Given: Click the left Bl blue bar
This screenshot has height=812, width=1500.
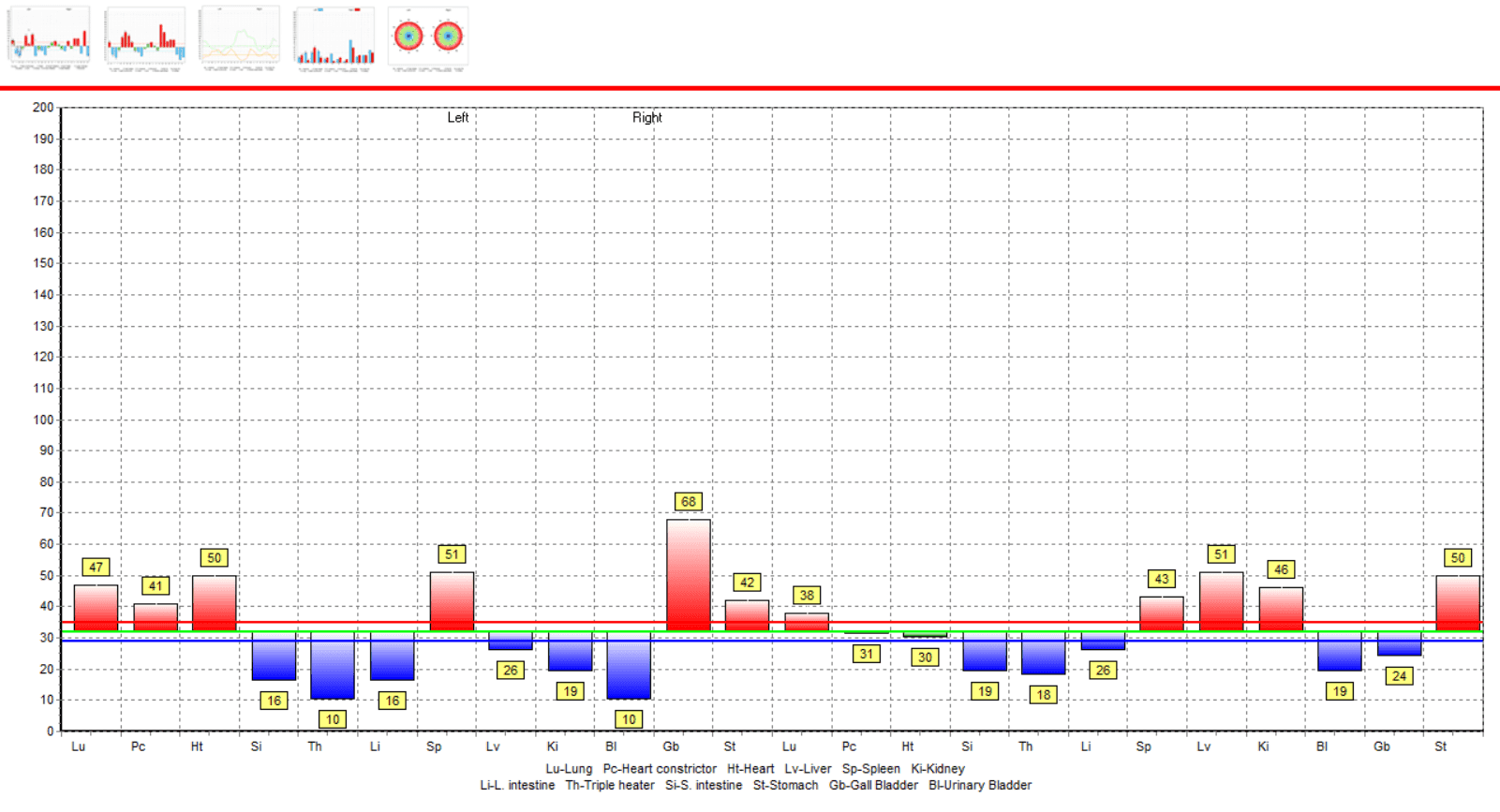Looking at the screenshot, I should coord(629,665).
